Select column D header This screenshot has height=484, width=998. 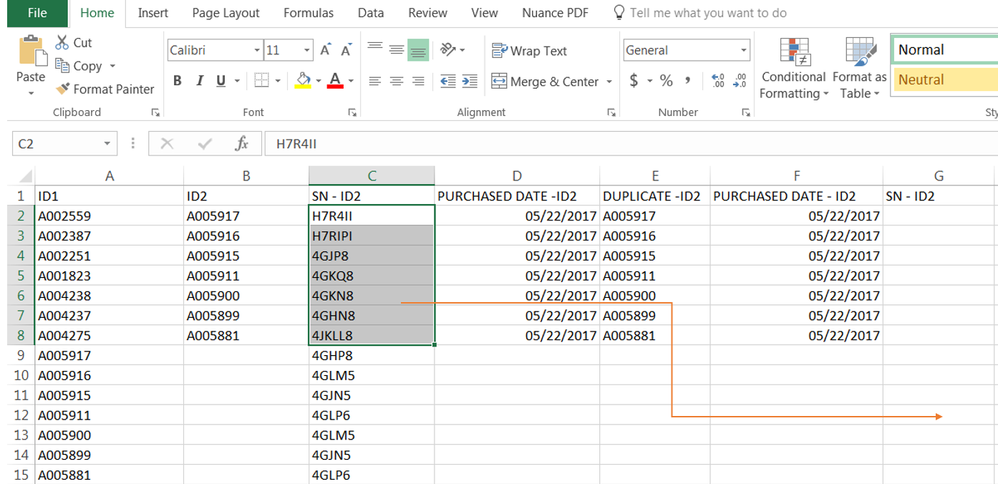[x=517, y=176]
